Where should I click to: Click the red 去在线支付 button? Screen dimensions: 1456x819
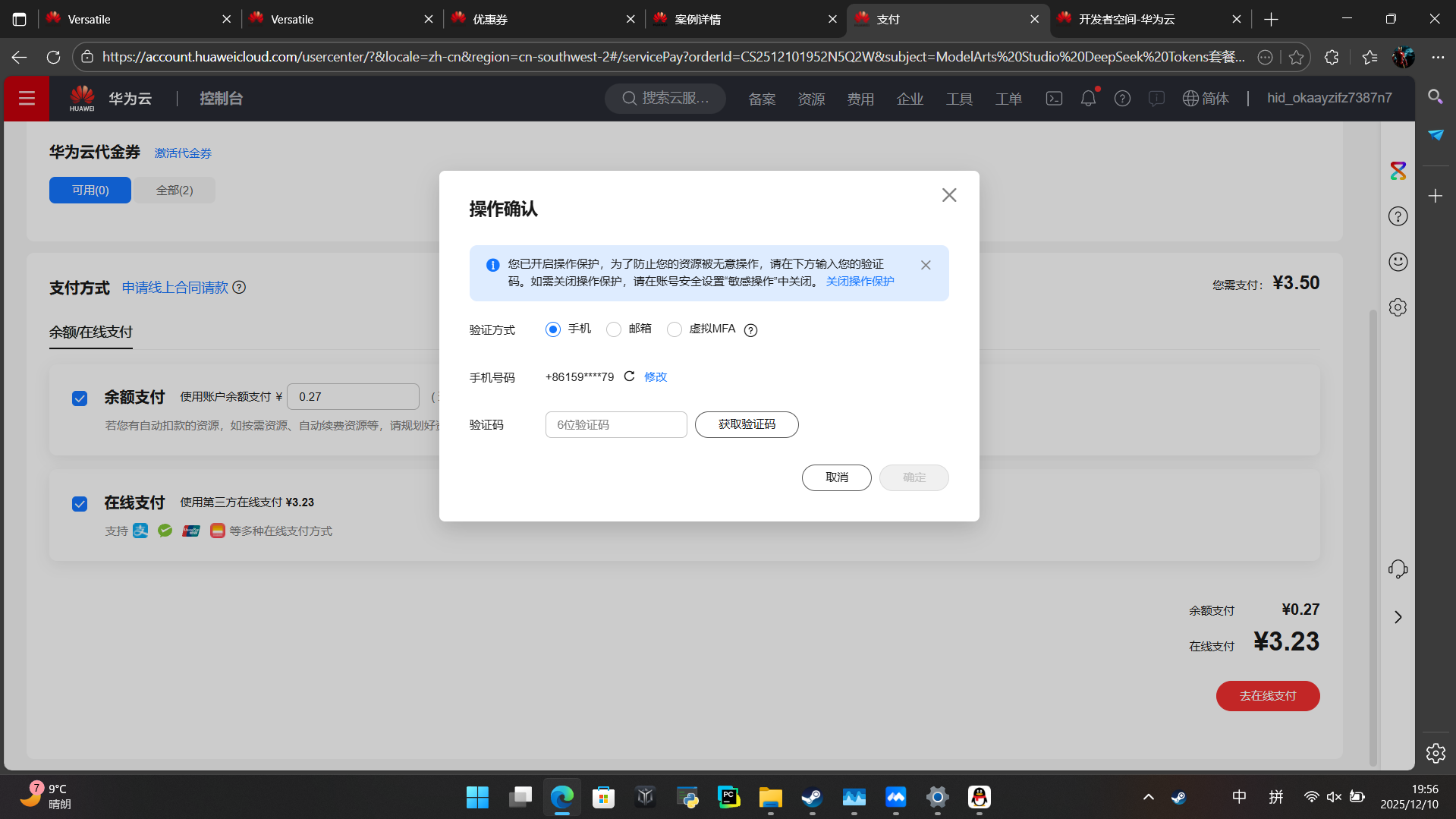[x=1268, y=696]
